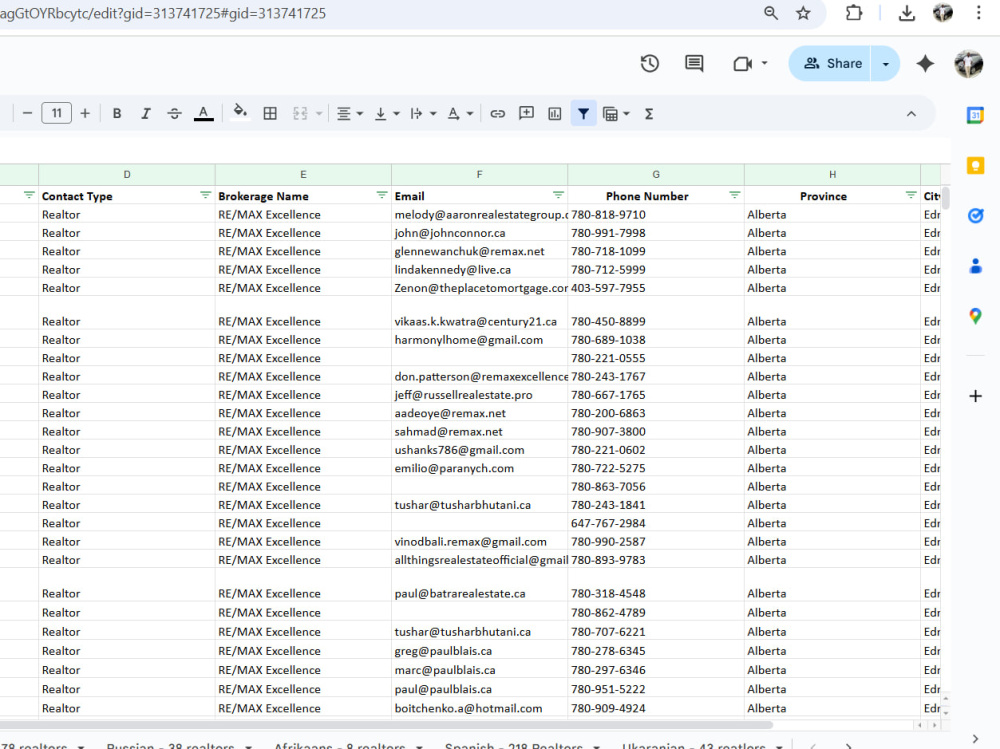Select column F header

click(x=480, y=174)
